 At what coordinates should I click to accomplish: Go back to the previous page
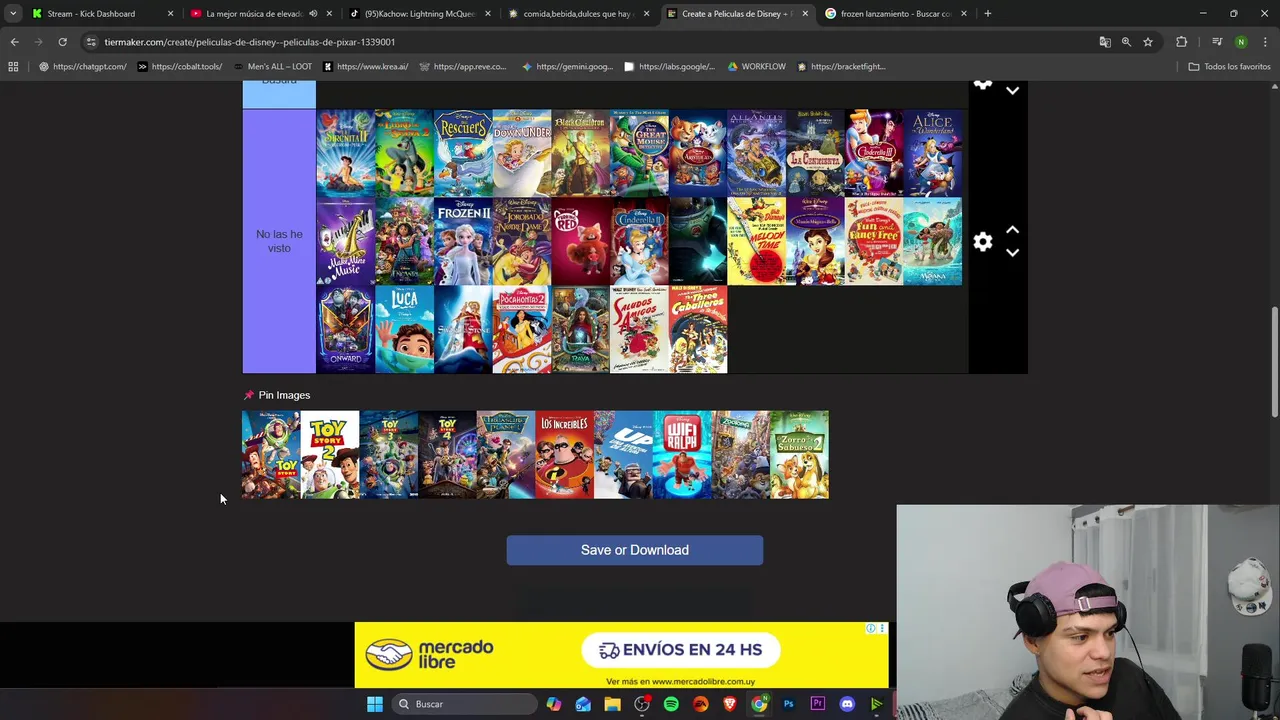[14, 42]
